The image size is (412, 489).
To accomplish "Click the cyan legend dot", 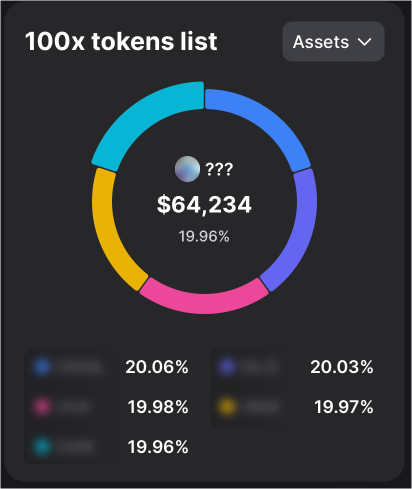I will point(42,446).
